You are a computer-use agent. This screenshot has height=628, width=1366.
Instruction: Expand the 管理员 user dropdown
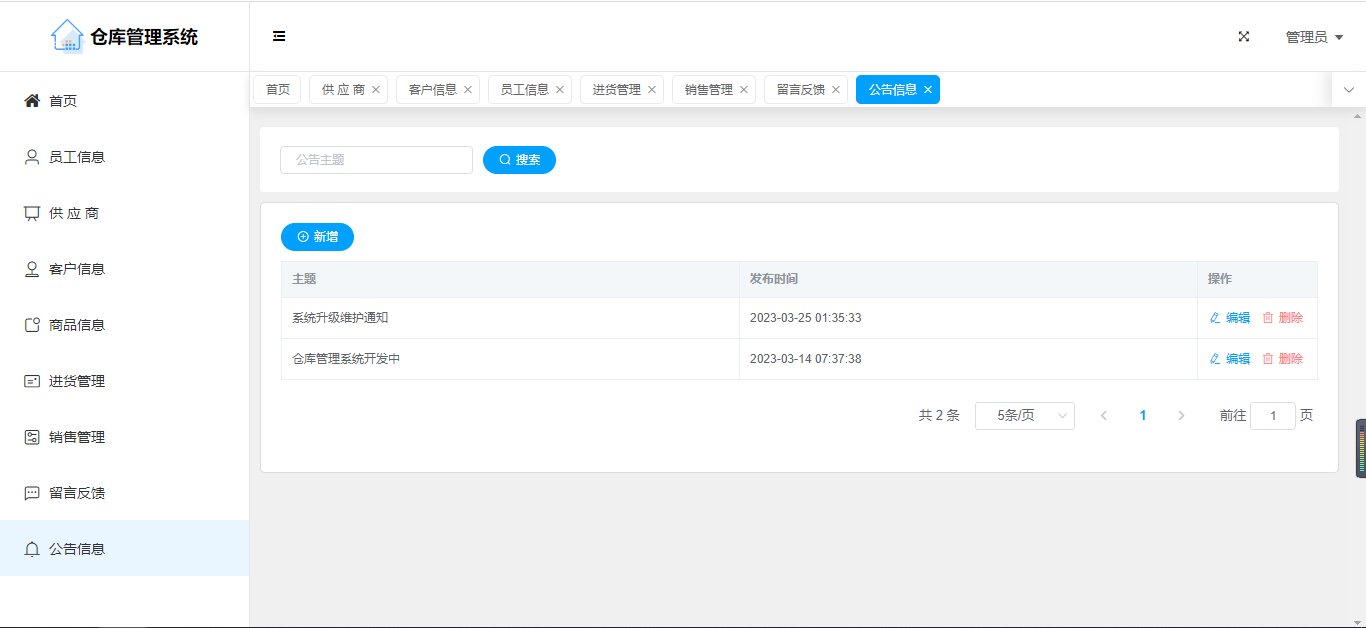pyautogui.click(x=1313, y=37)
